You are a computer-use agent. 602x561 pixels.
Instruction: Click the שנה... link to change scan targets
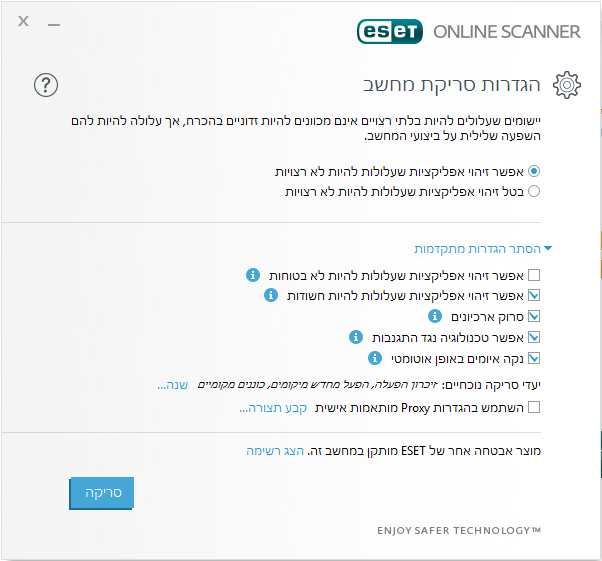[x=172, y=385]
